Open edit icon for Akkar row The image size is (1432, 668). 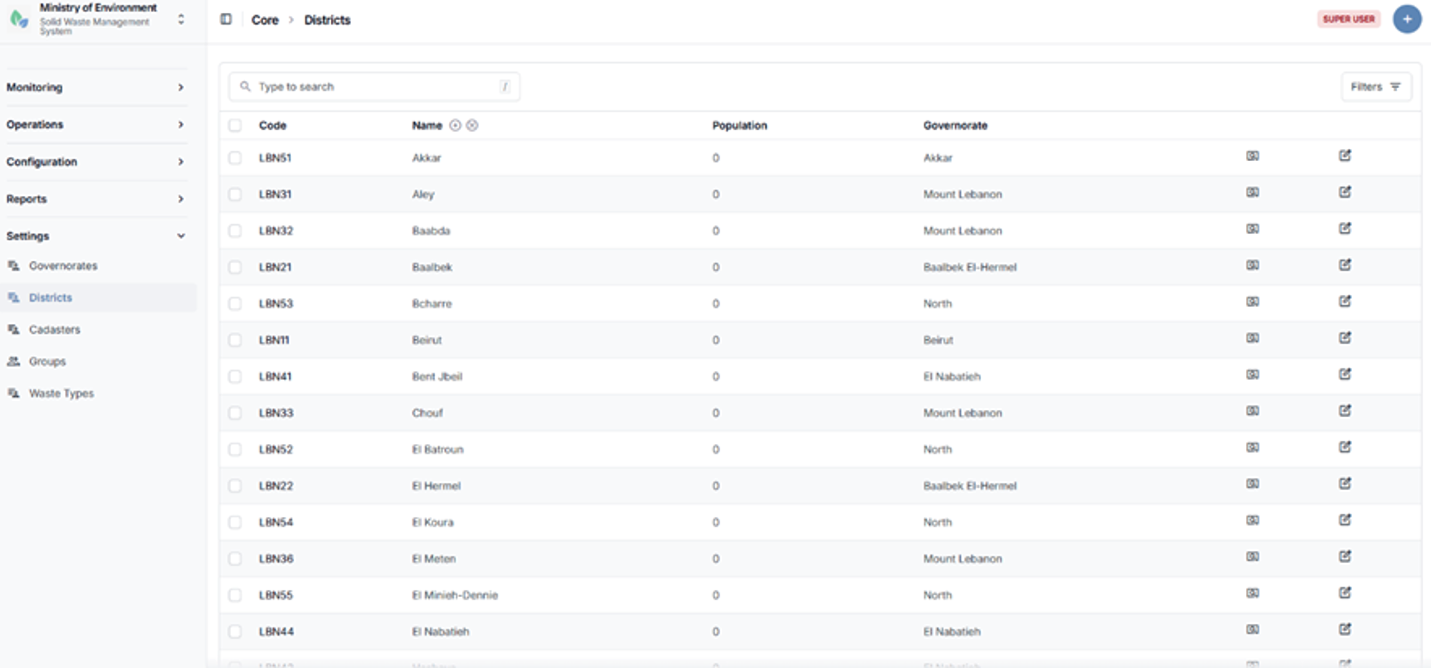pyautogui.click(x=1345, y=156)
